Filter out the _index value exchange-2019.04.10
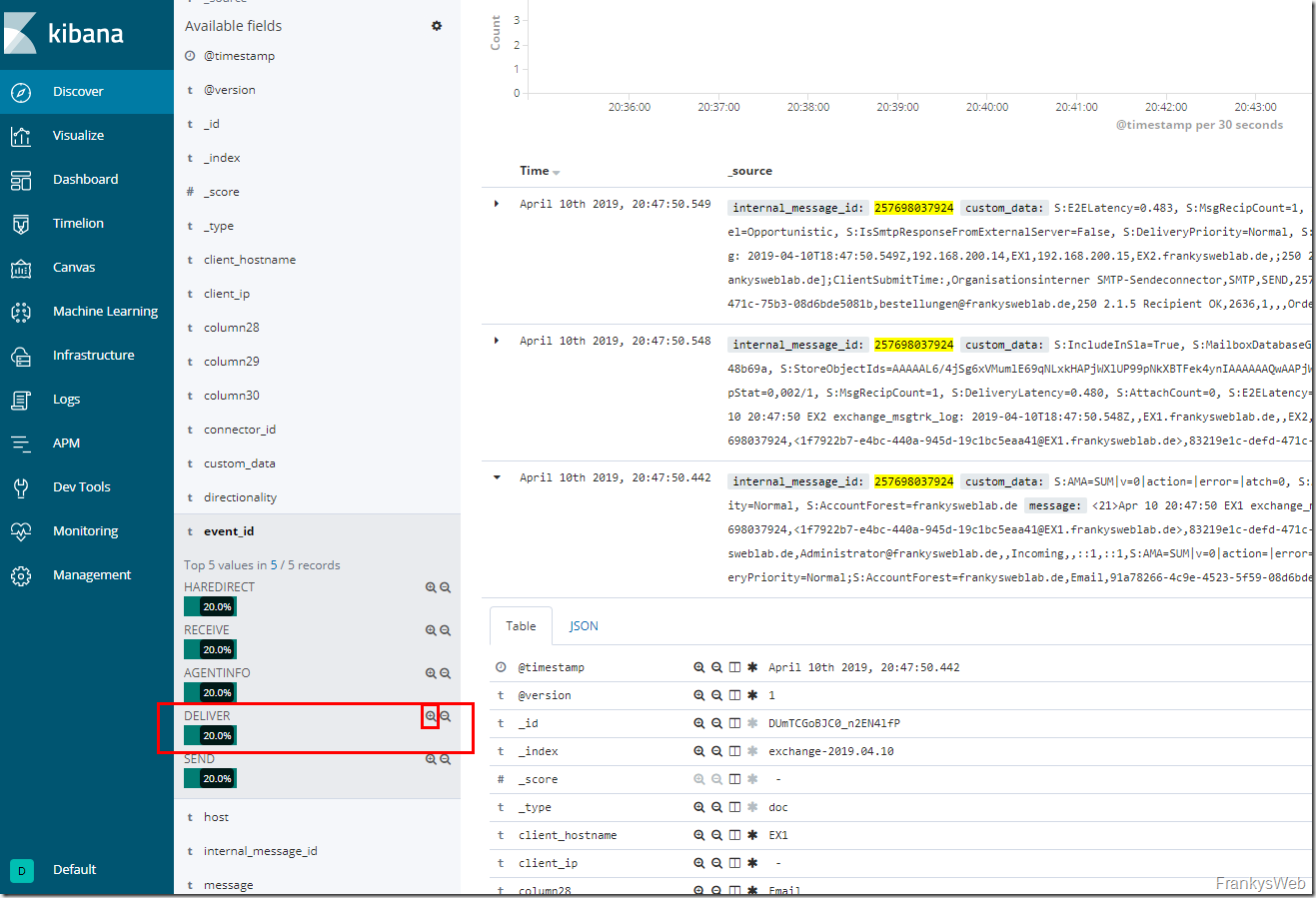1316x898 pixels. tap(716, 751)
